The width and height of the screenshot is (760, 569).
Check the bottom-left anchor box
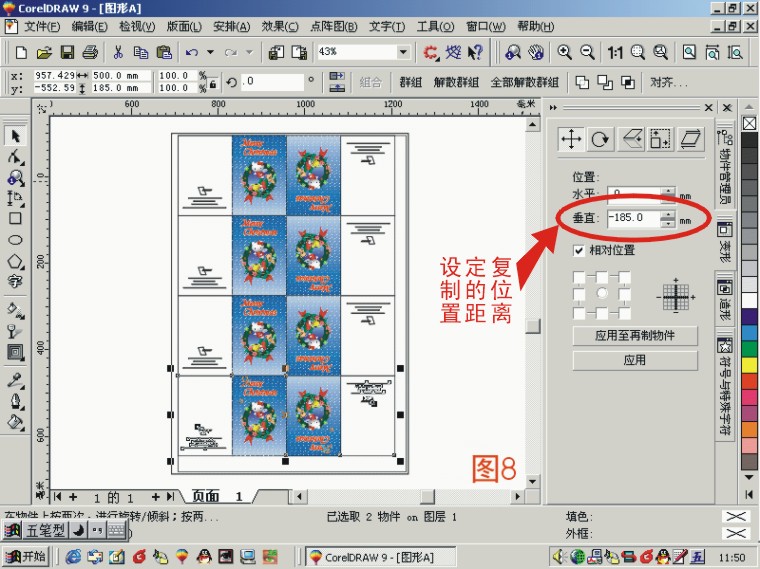(x=579, y=314)
